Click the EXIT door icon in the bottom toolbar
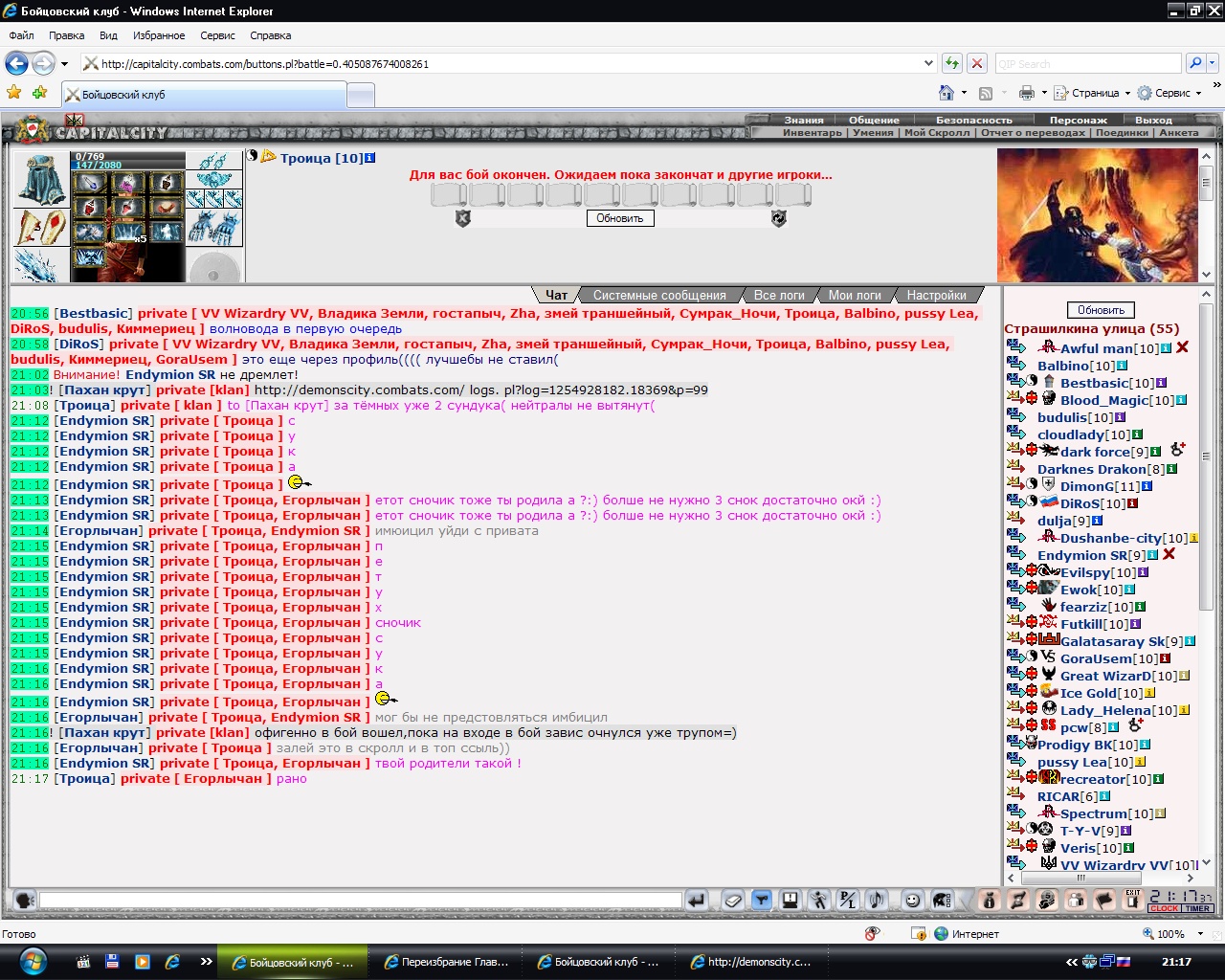 point(1133,900)
